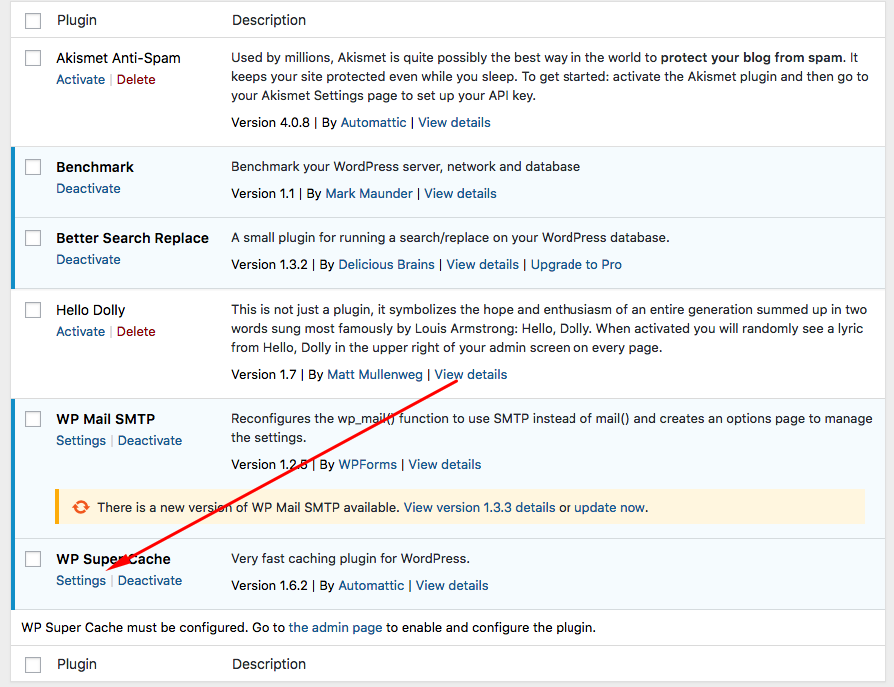This screenshot has width=894, height=687.
Task: Deactivate the WP Mail SMTP plugin
Action: pos(150,441)
